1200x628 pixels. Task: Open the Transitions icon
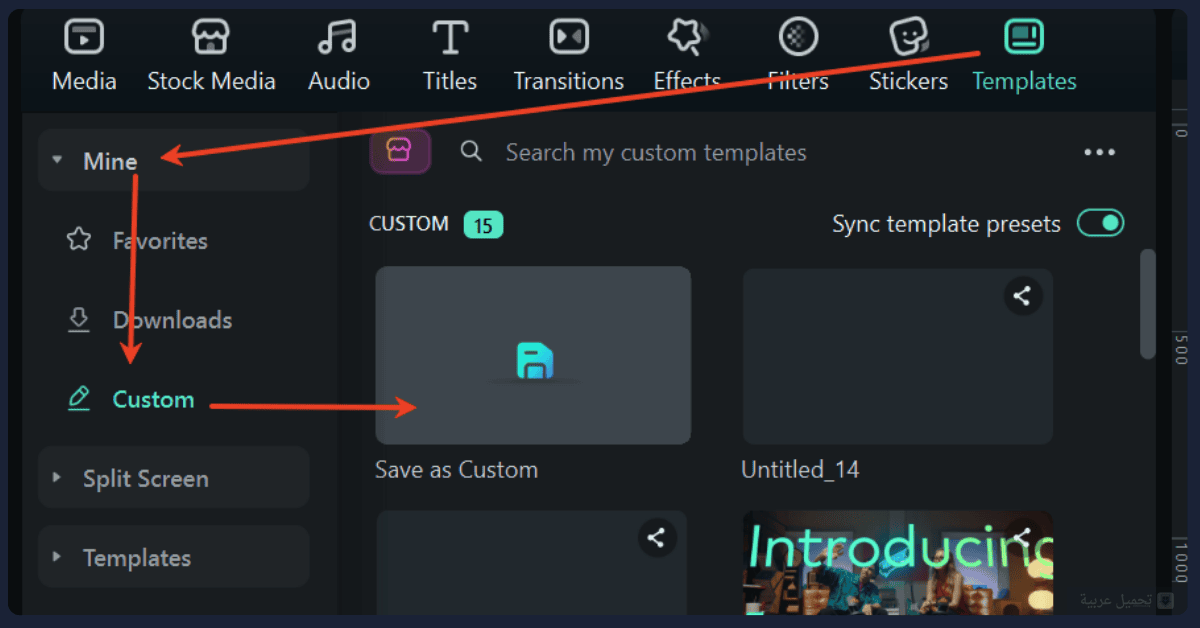[x=568, y=38]
